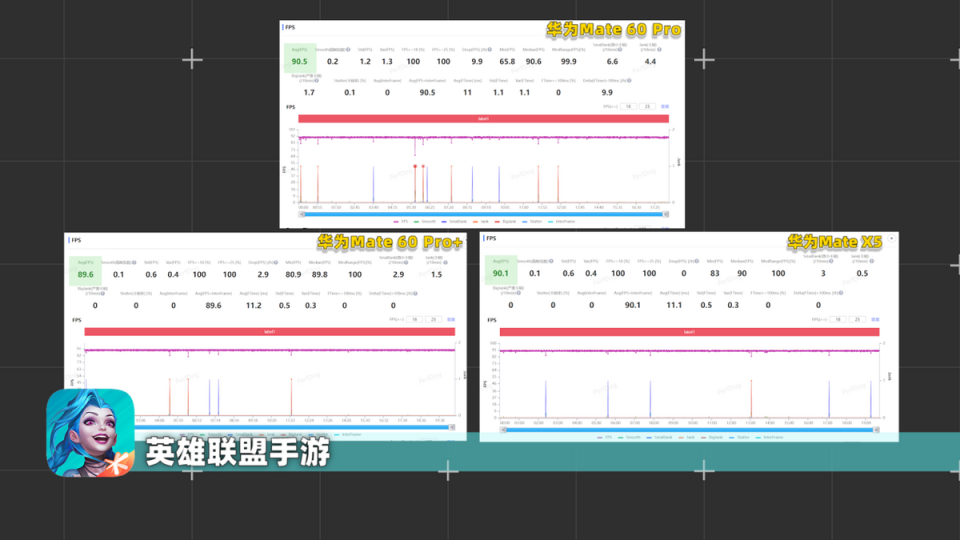Toggle Stutter legend series in Mate 60 Pro chart

pyautogui.click(x=532, y=222)
